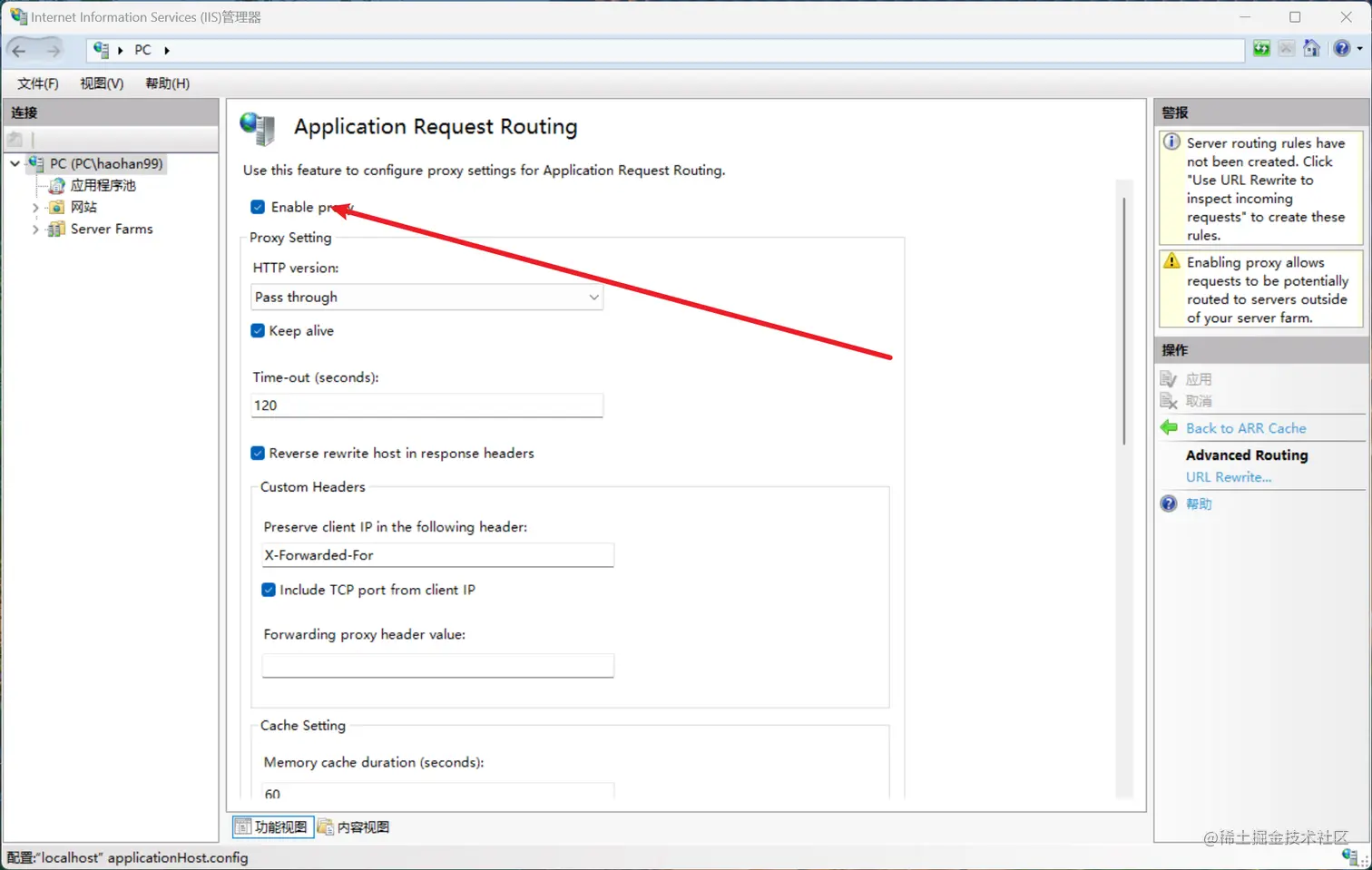The height and width of the screenshot is (870, 1372).
Task: Switch to the 内容视图 tab
Action: click(x=354, y=826)
